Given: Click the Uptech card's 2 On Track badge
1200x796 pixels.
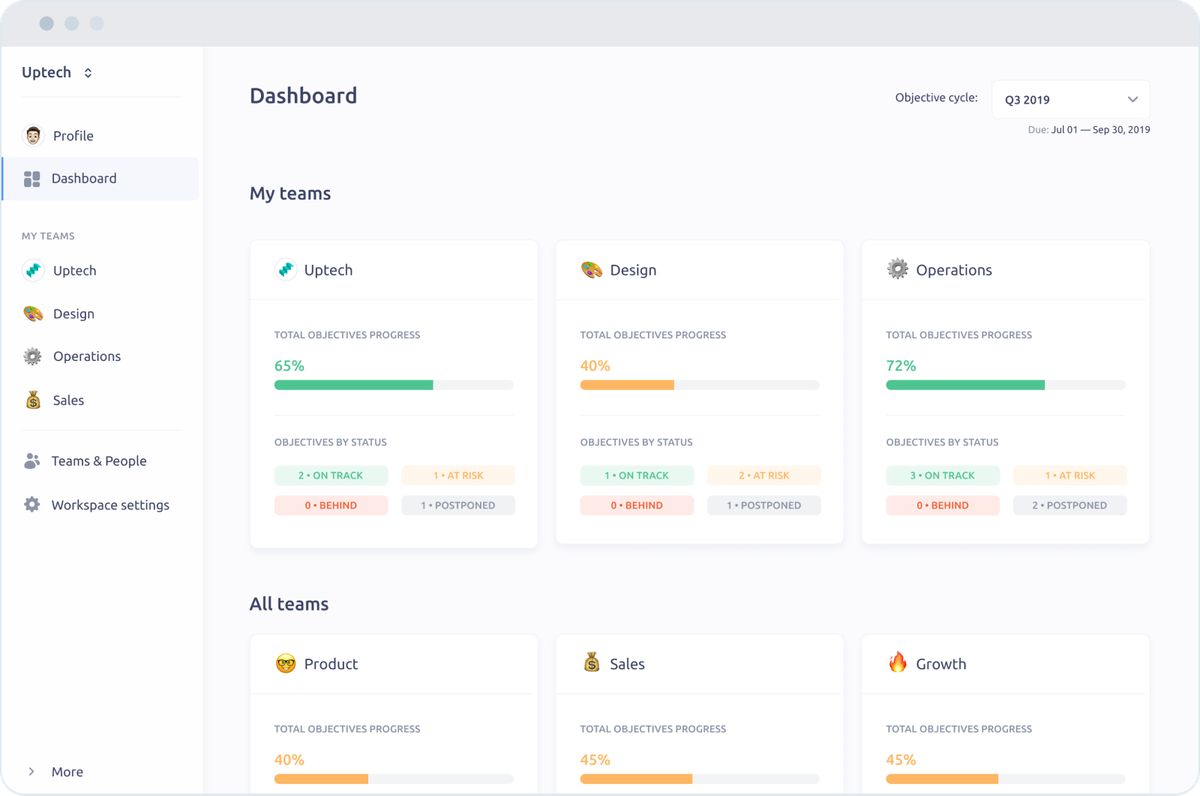Looking at the screenshot, I should coord(331,476).
